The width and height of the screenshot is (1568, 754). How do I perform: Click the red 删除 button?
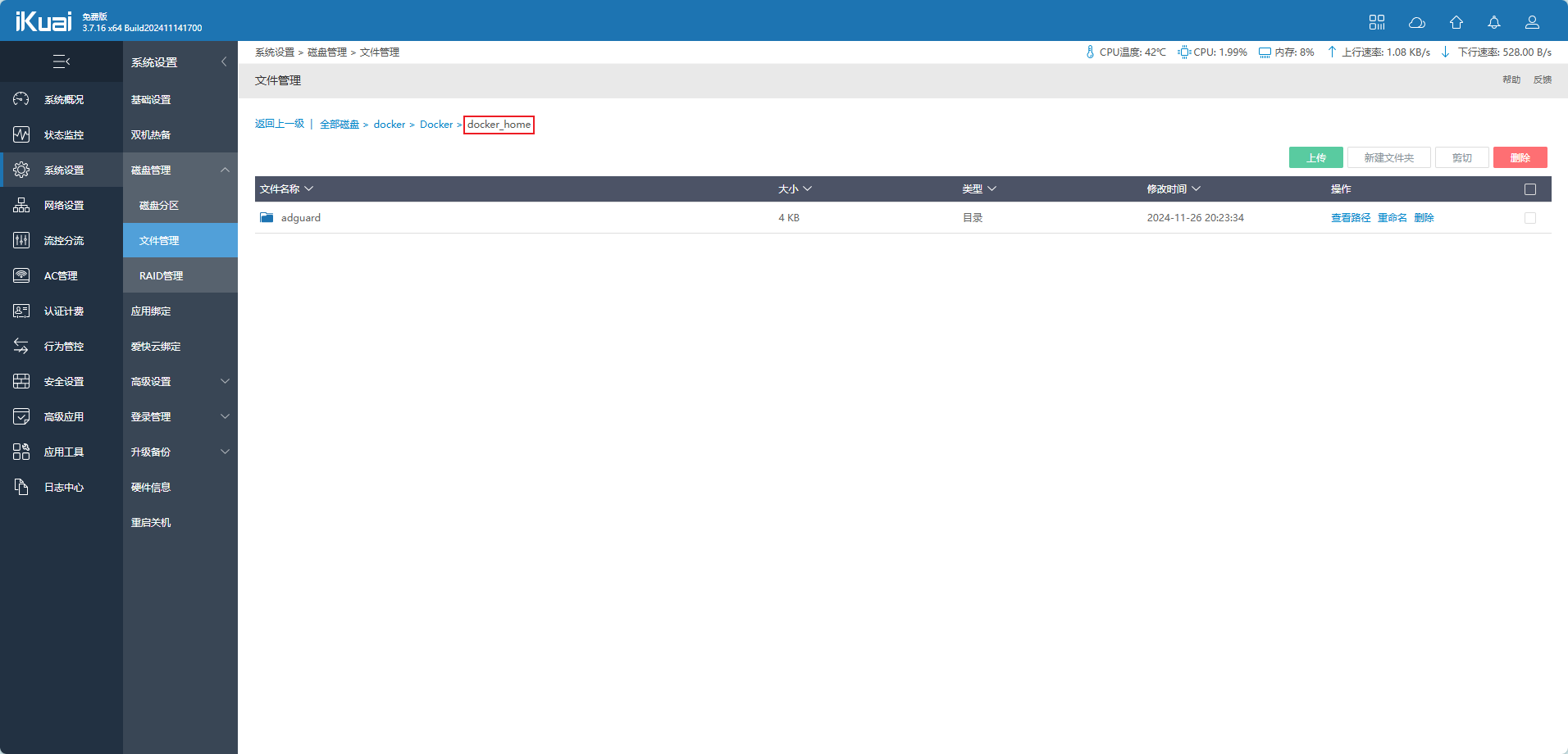click(1520, 157)
